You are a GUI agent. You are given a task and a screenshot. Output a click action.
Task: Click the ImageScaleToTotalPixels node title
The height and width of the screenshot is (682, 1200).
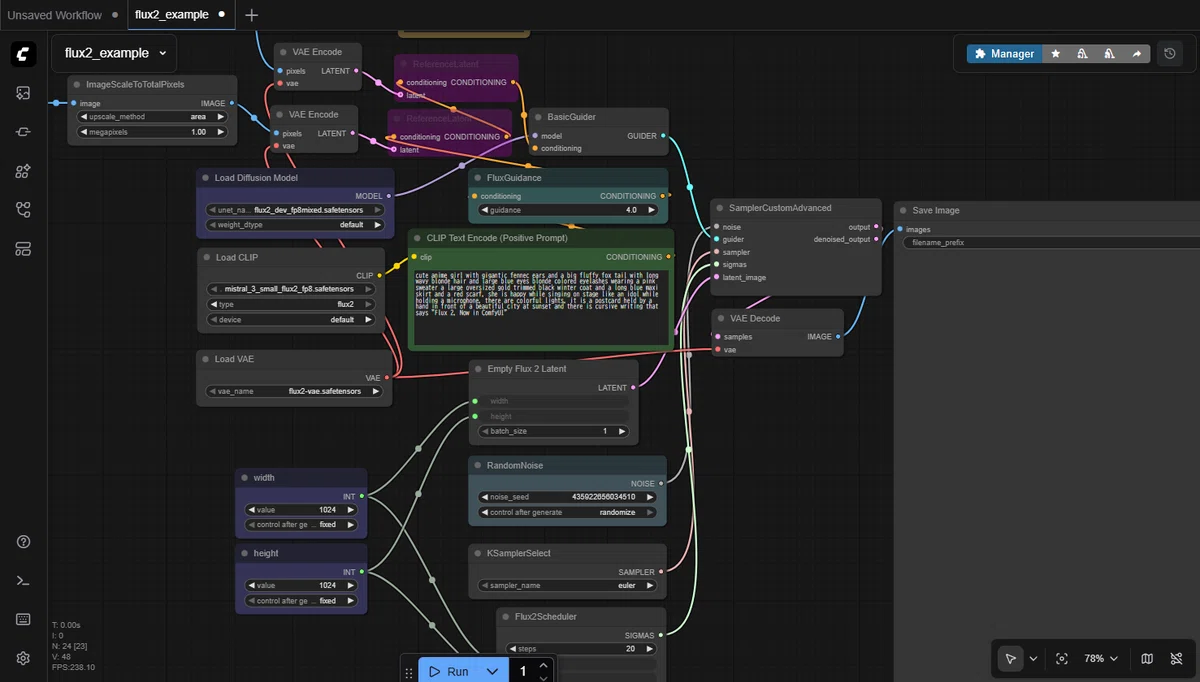[x=135, y=85]
